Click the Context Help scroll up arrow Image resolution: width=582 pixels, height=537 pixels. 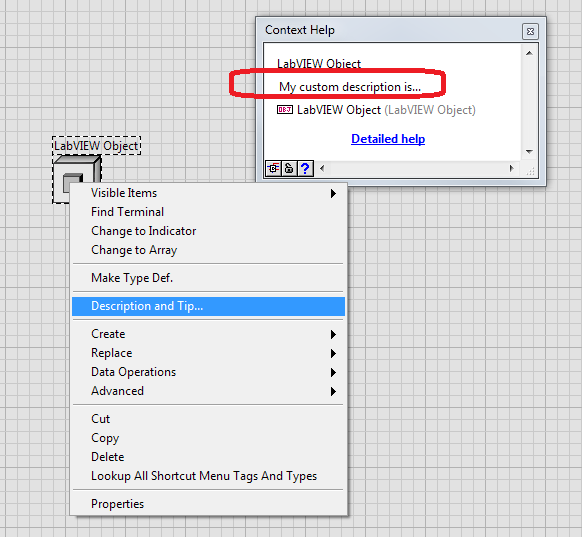point(529,53)
